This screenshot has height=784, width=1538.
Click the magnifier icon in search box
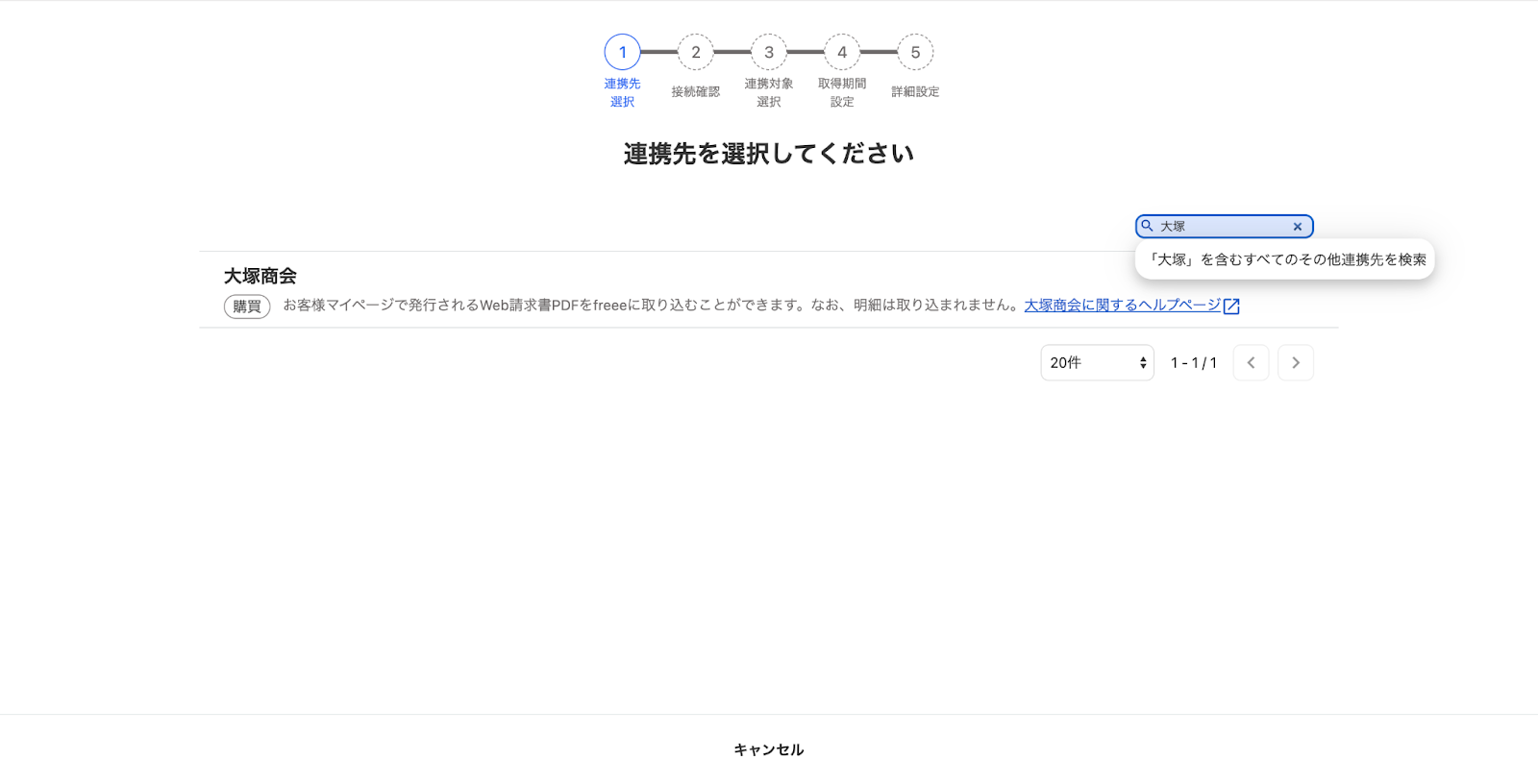1147,226
